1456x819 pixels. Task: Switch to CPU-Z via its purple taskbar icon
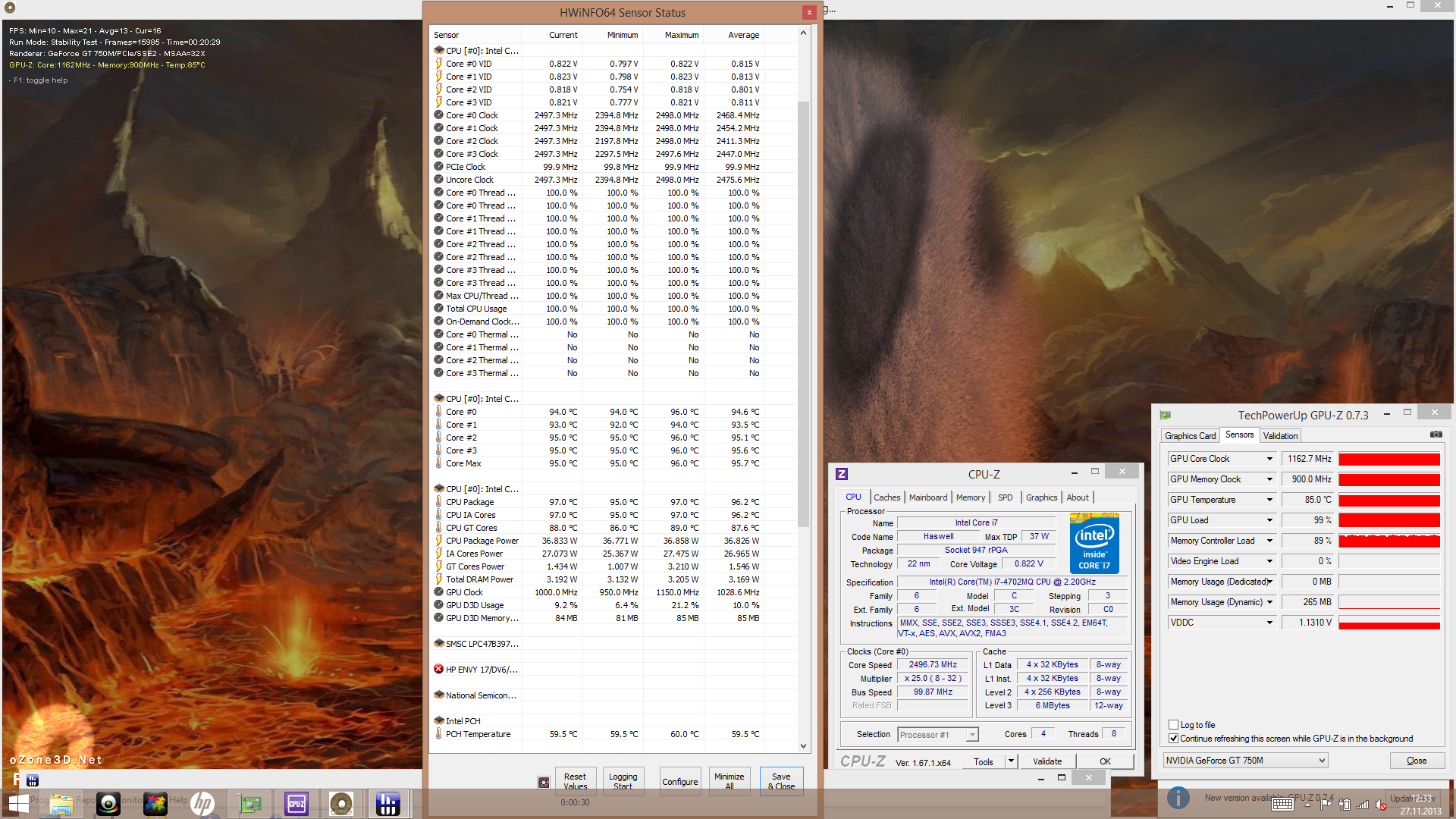tap(297, 804)
